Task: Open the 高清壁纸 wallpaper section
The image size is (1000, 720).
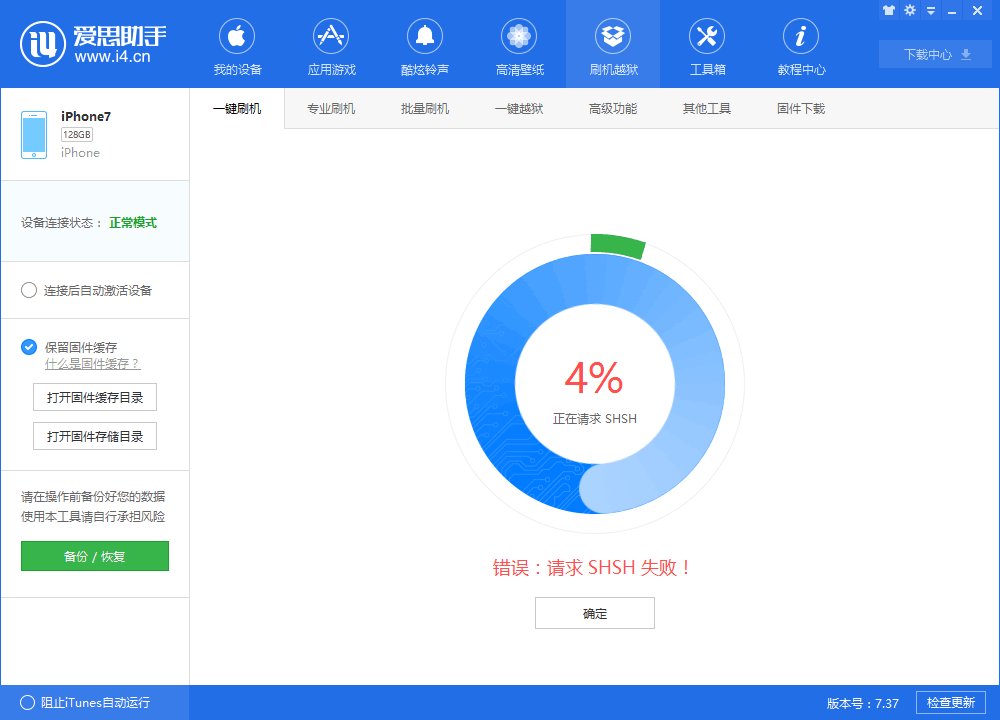Action: pos(518,44)
